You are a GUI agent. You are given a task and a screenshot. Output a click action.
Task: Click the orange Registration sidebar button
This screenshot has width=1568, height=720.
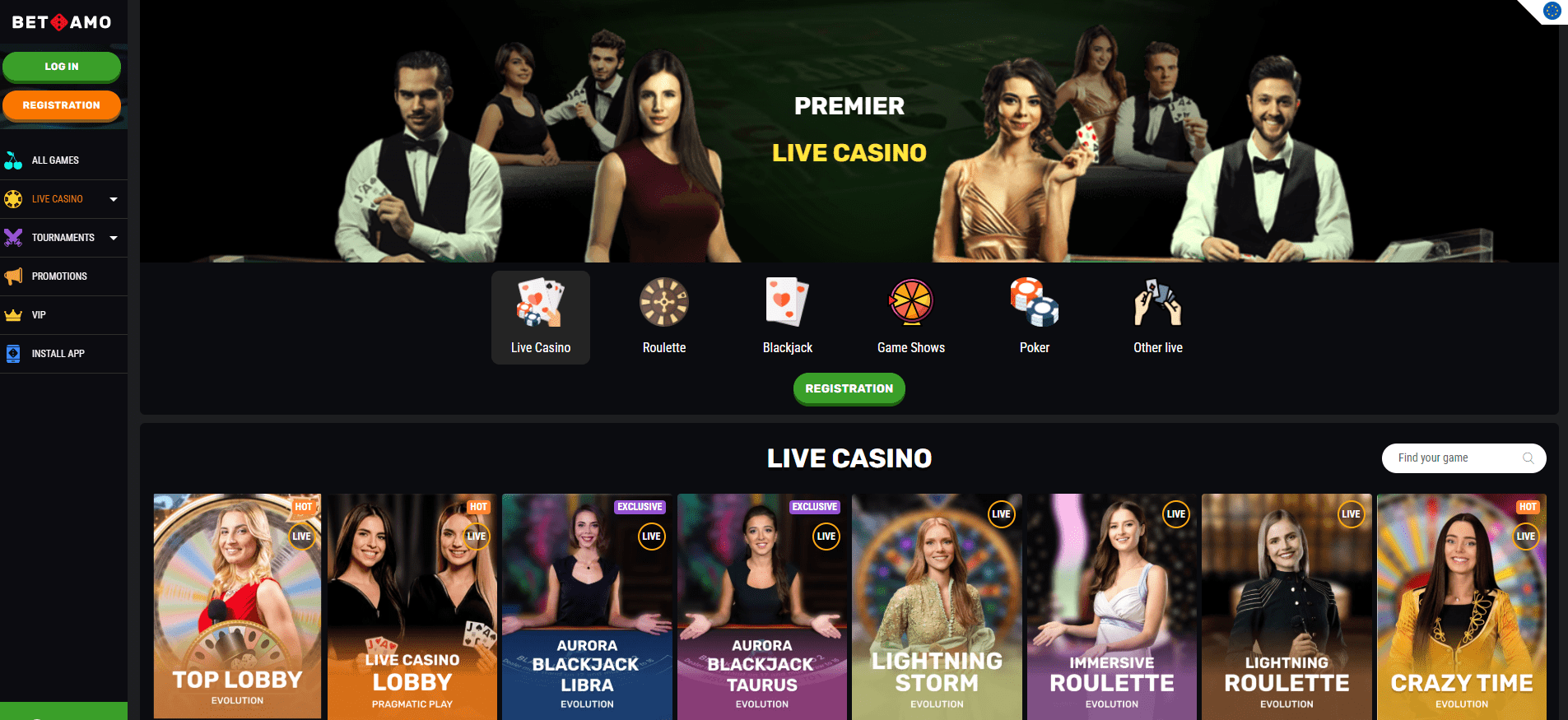tap(62, 105)
